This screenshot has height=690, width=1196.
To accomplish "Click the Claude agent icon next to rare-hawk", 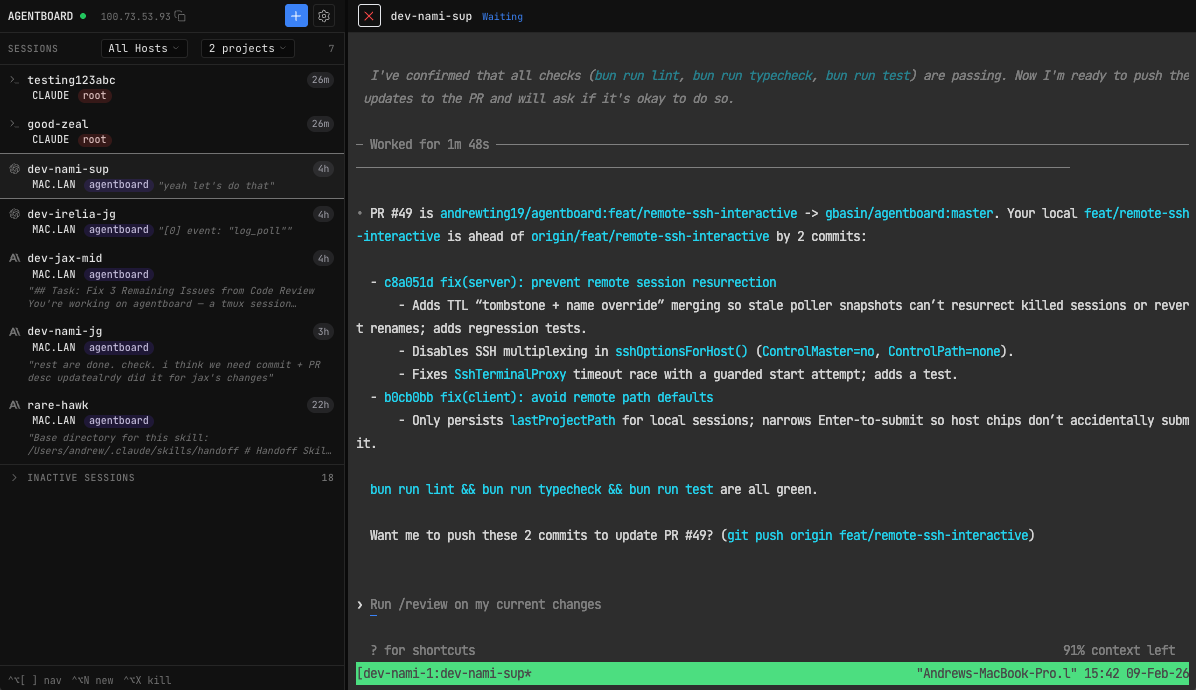I will coord(12,405).
